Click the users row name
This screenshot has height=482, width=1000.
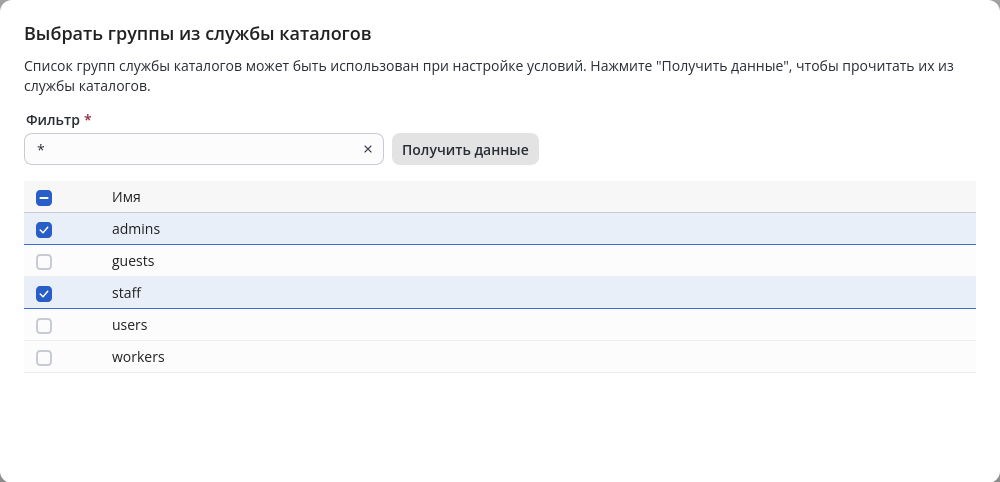coord(129,325)
